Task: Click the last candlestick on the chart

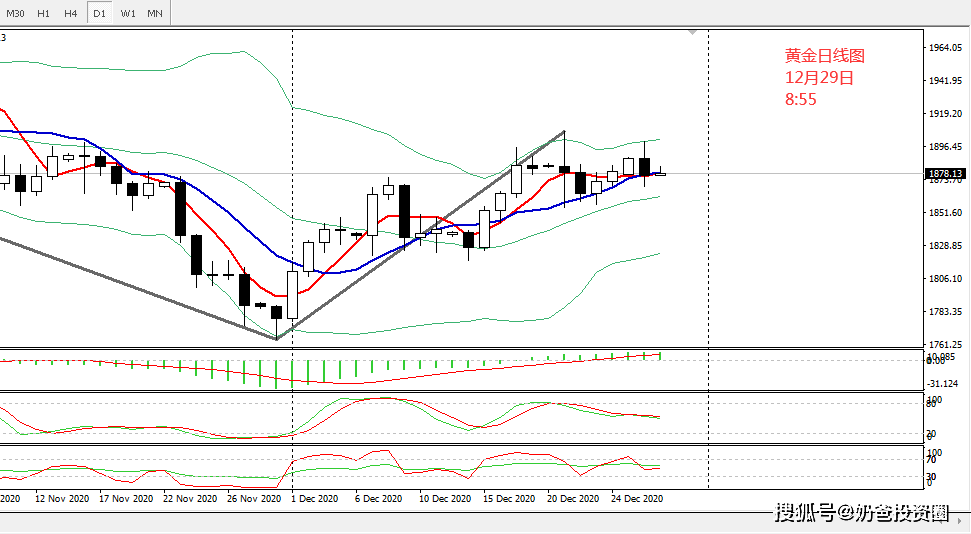Action: tap(660, 173)
